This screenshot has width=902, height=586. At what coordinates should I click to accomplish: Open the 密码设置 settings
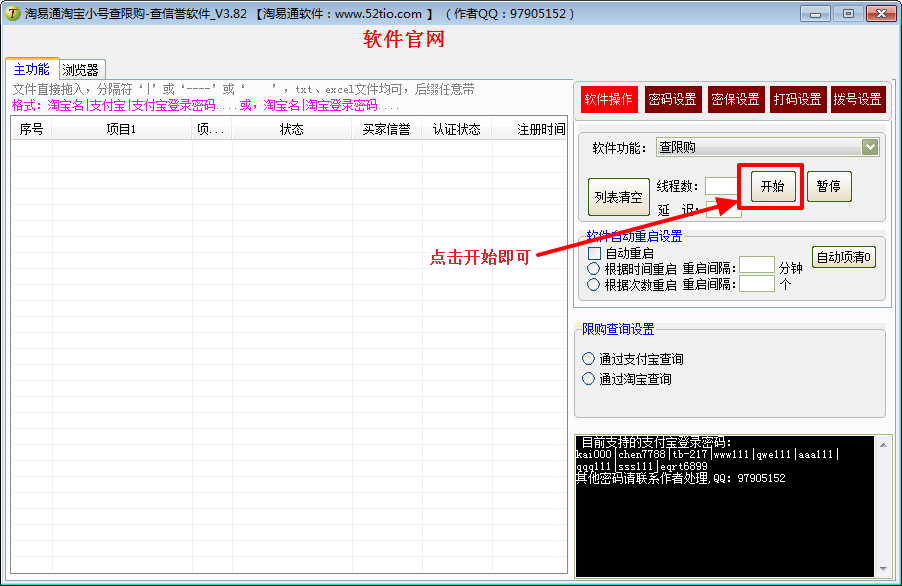(x=672, y=99)
